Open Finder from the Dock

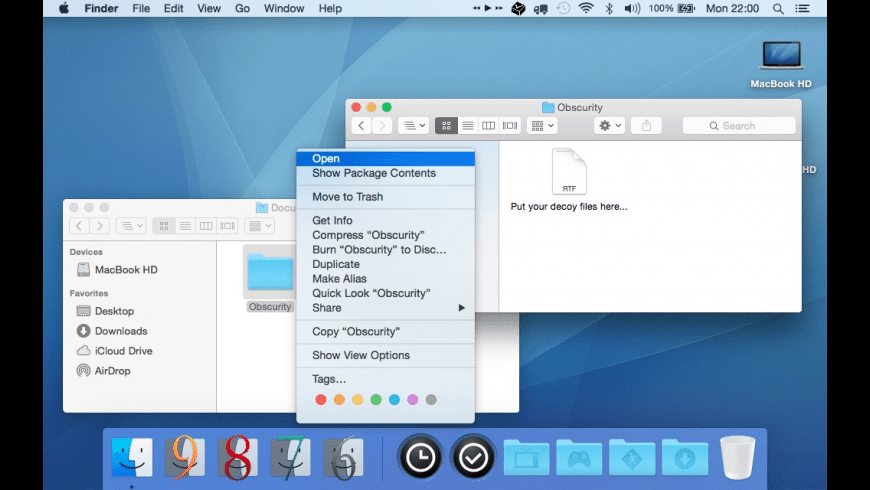[x=132, y=457]
